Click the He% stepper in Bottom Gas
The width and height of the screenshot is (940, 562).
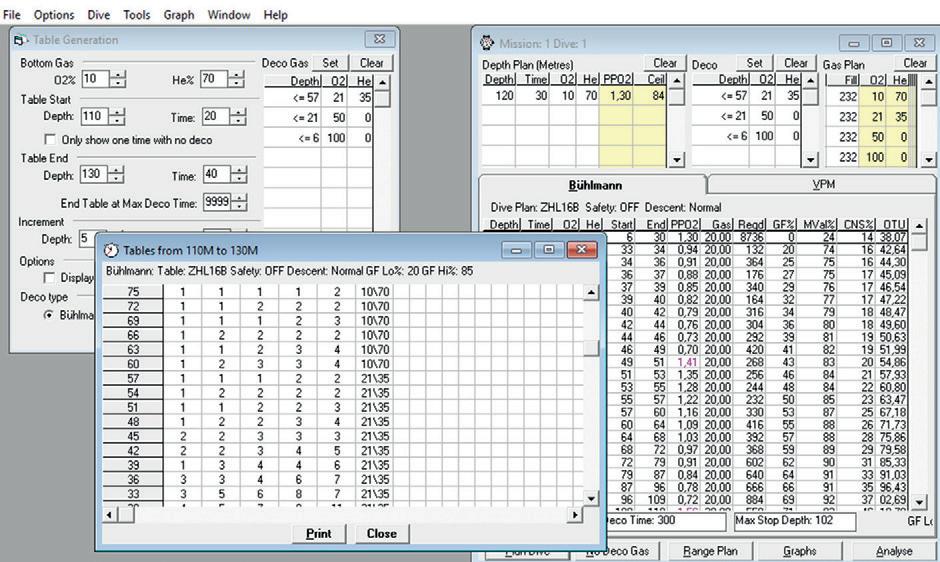tap(237, 79)
